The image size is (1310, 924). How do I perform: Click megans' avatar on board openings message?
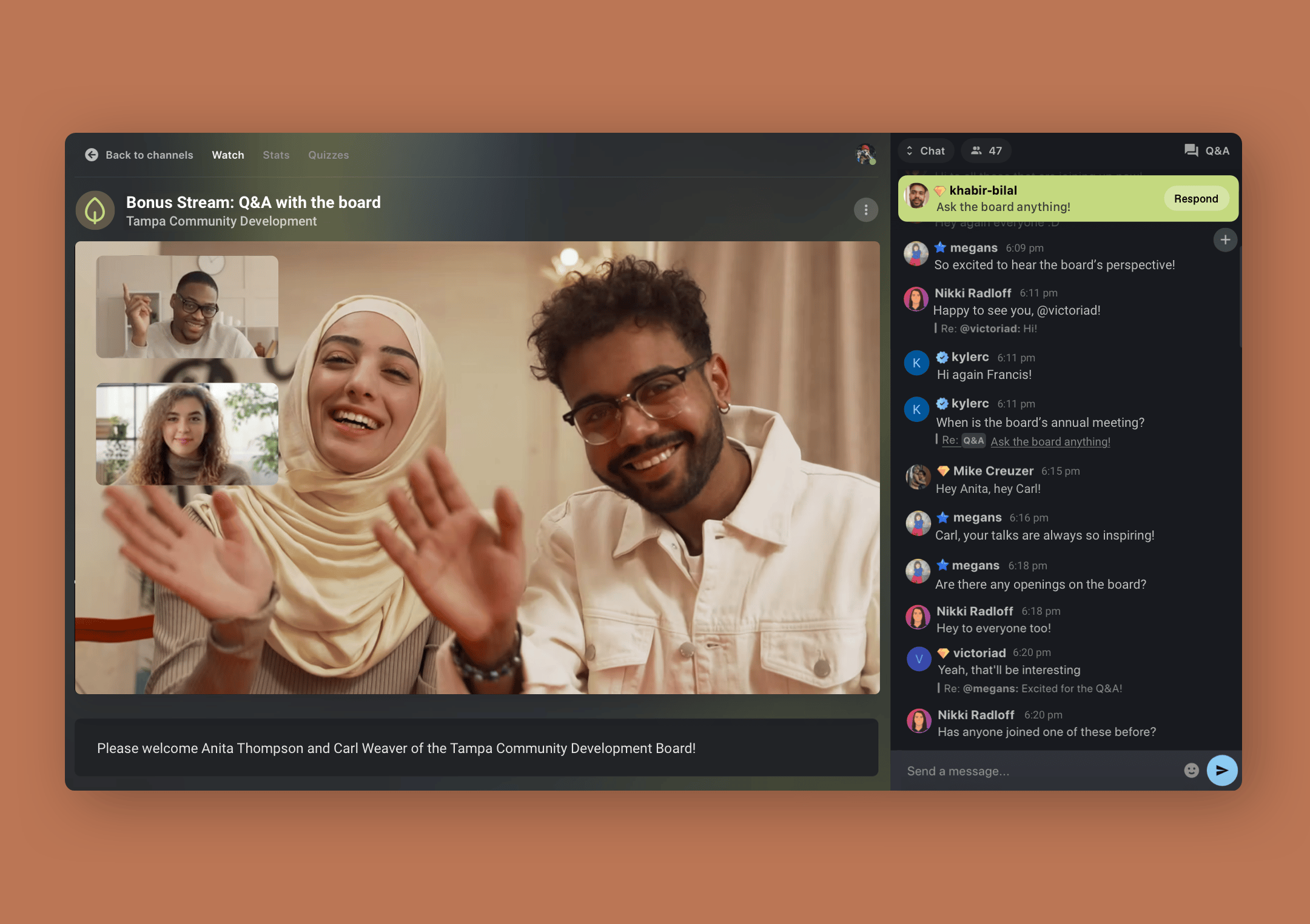[x=918, y=571]
